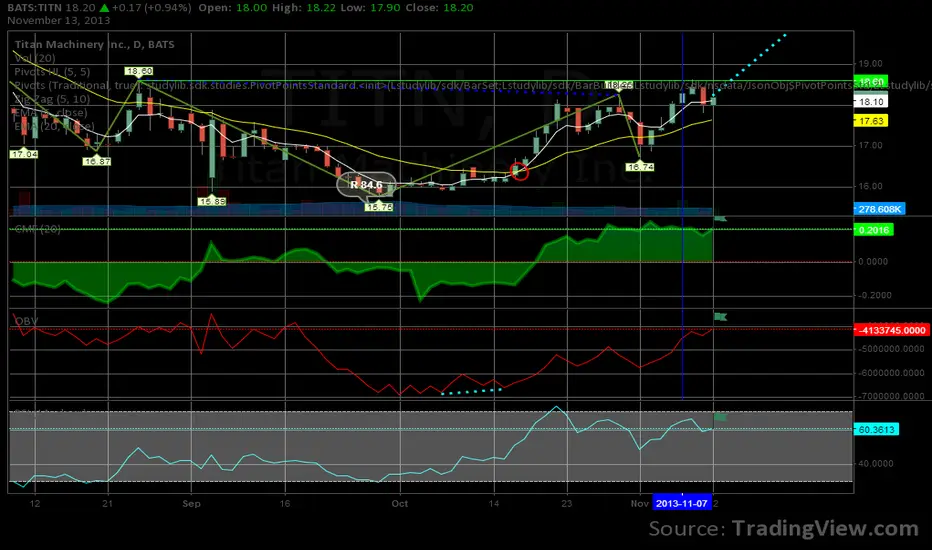Click the green 18.60 price axis tag

click(x=871, y=81)
